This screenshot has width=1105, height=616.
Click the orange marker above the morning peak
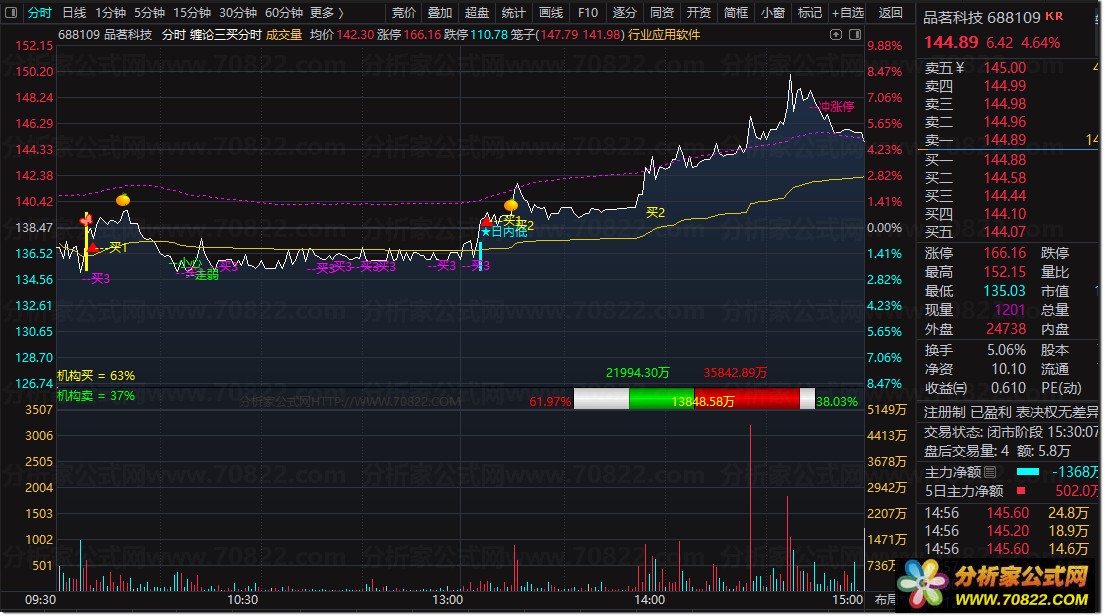pyautogui.click(x=123, y=200)
